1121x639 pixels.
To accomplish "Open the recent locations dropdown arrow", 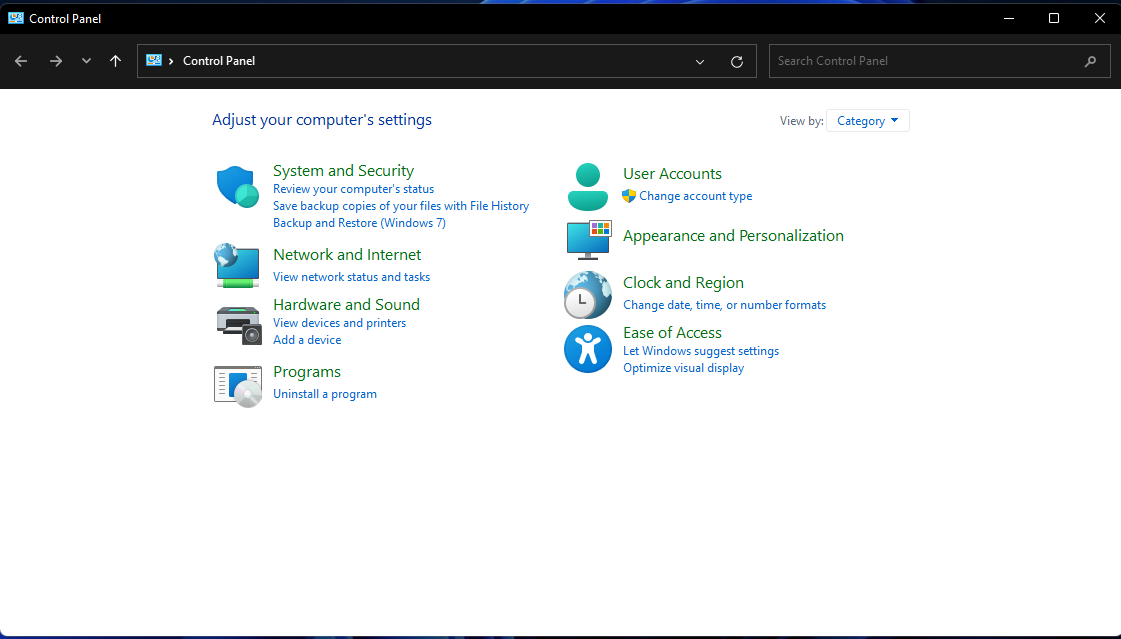I will pos(87,61).
